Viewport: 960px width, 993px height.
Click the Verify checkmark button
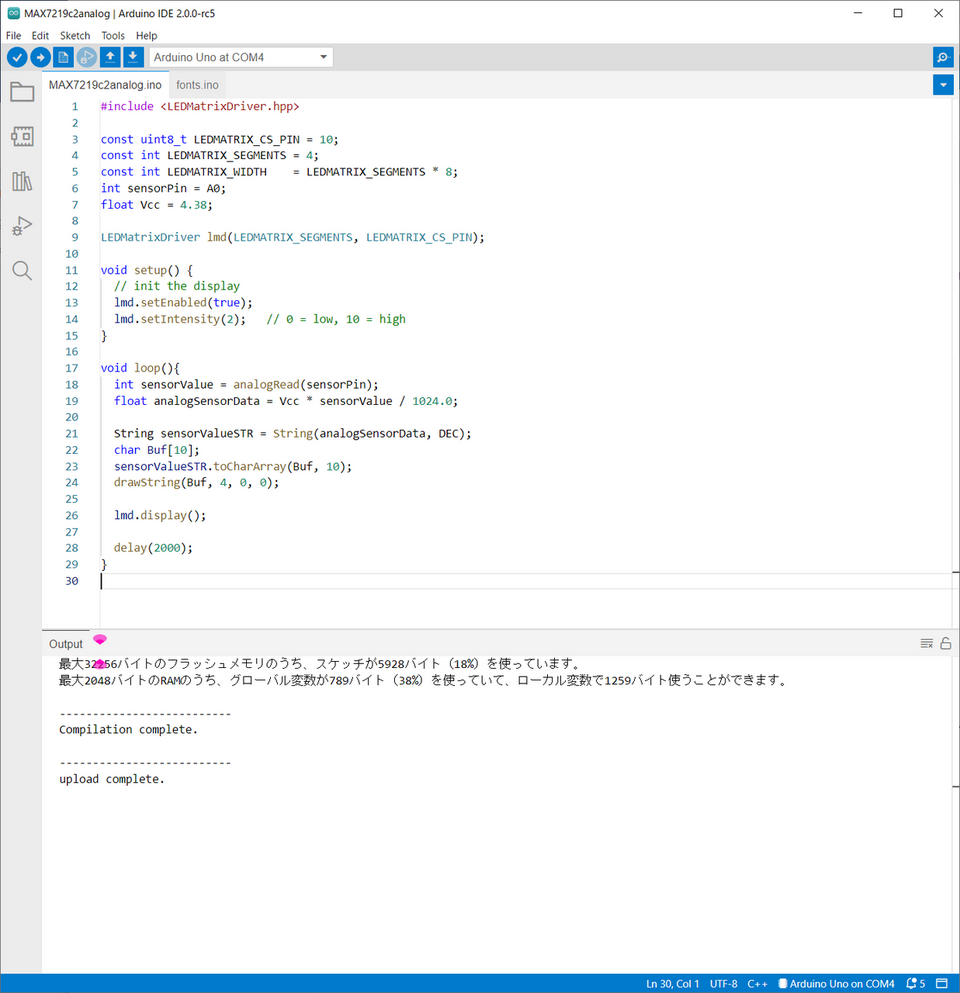[x=16, y=57]
